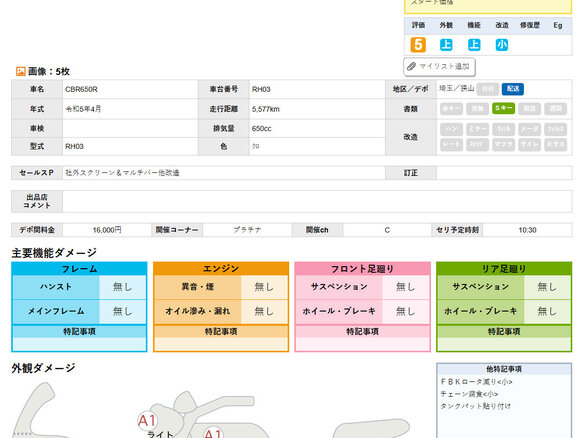Click the 訂正 empty field
This screenshot has width=584, height=438.
tap(504, 173)
